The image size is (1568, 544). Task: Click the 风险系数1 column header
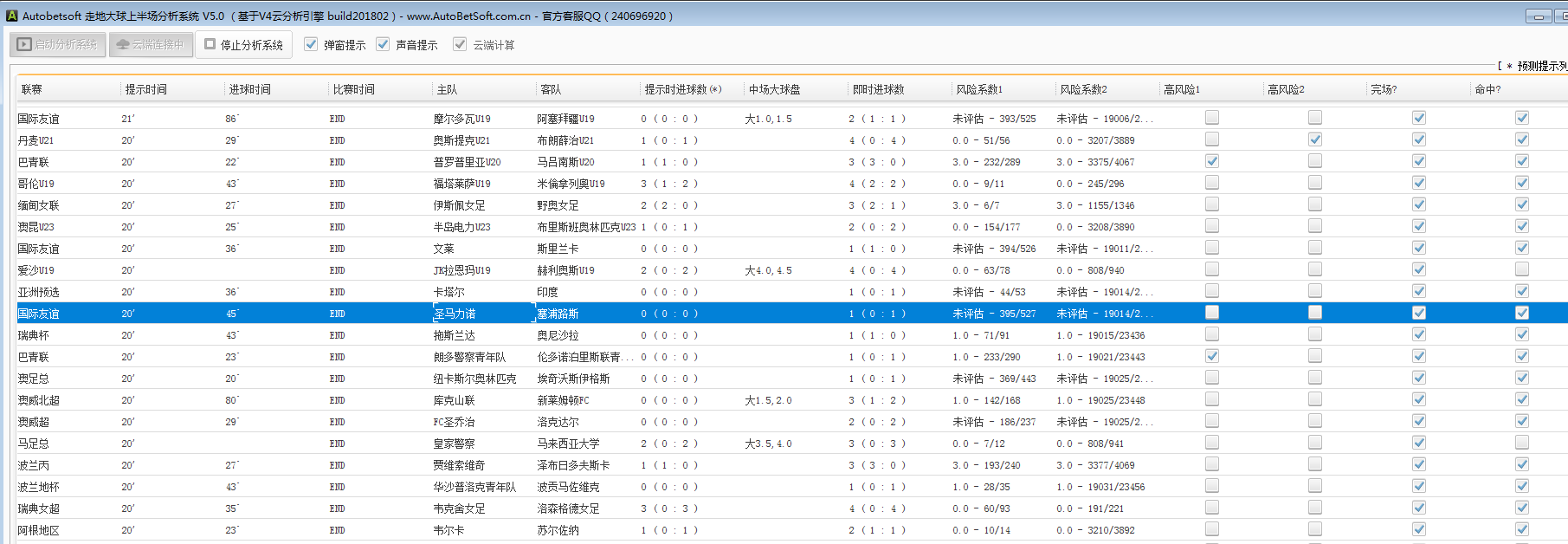coord(978,89)
